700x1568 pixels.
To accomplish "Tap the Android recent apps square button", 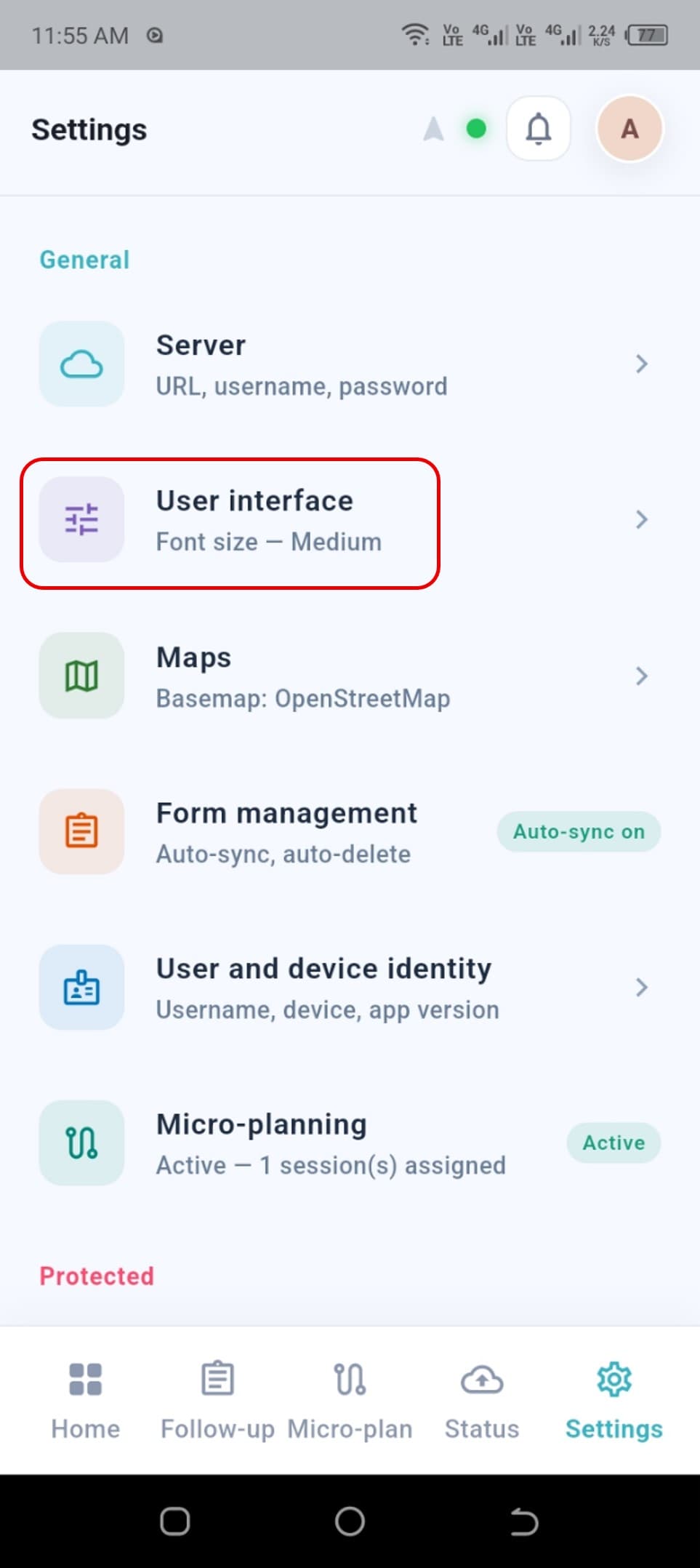I will point(175,1521).
